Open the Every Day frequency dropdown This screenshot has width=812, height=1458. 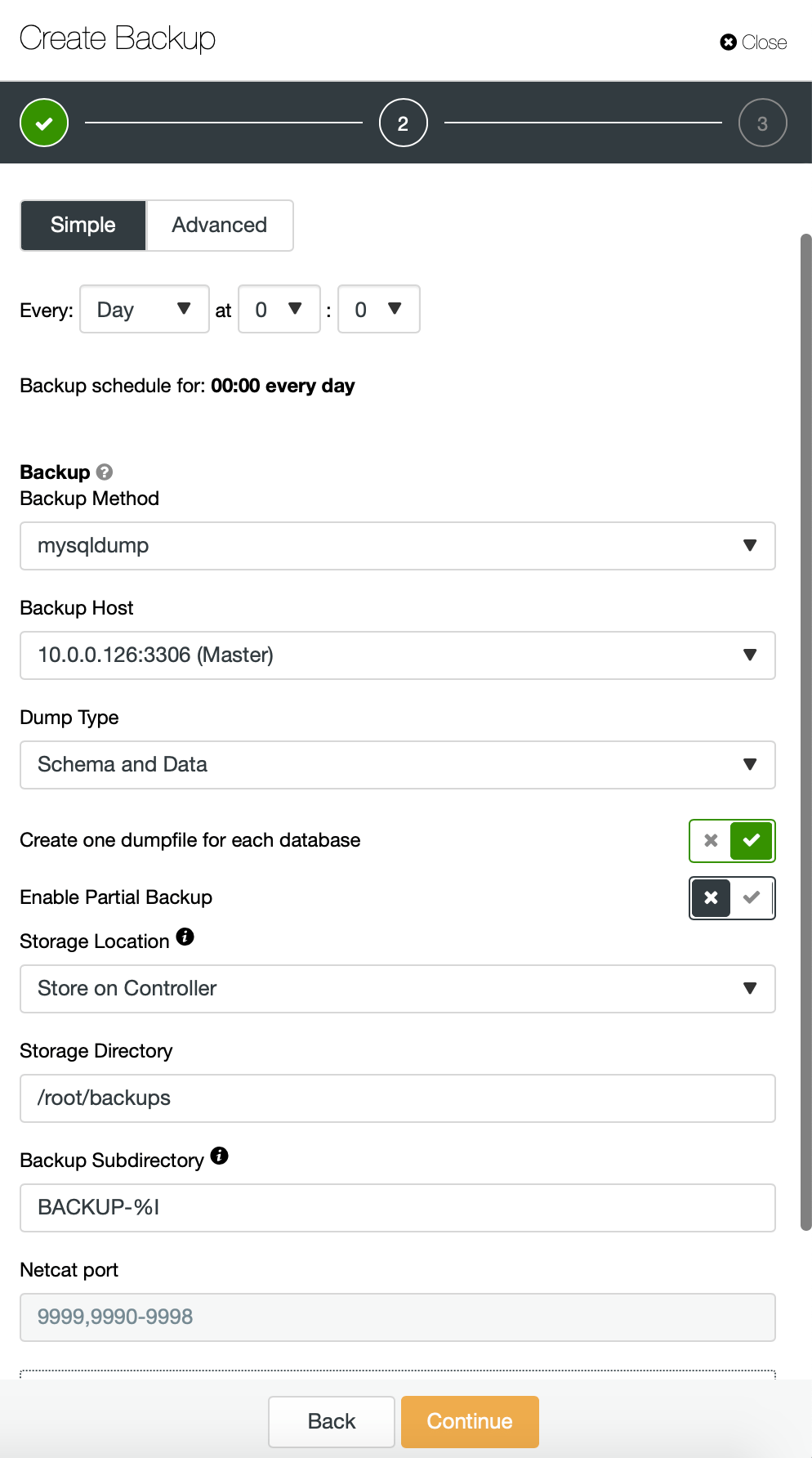point(145,309)
